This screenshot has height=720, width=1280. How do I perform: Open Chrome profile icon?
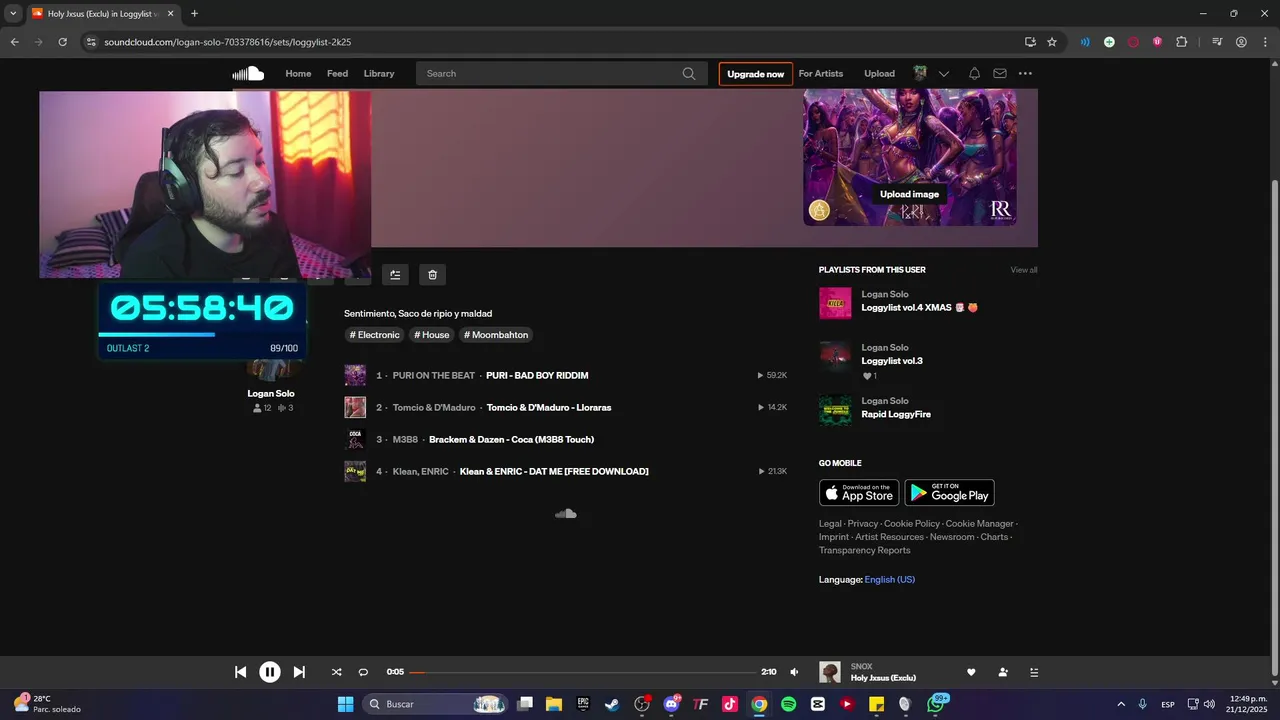[1241, 42]
